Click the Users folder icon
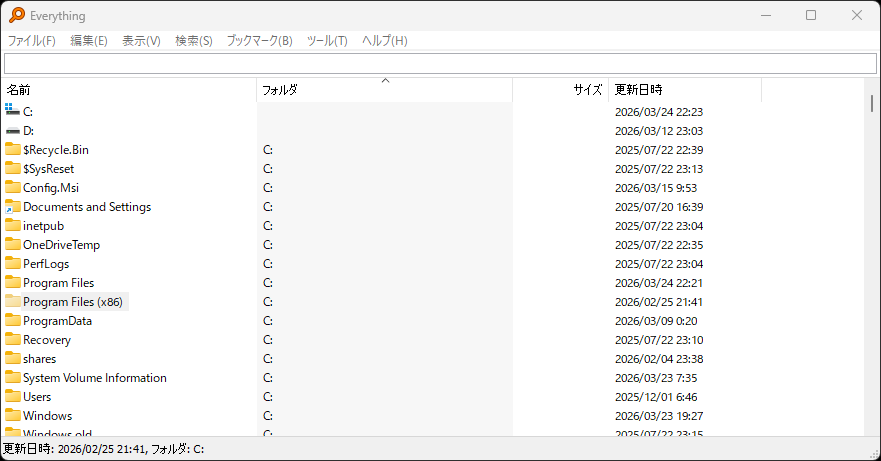881x461 pixels. pos(12,396)
